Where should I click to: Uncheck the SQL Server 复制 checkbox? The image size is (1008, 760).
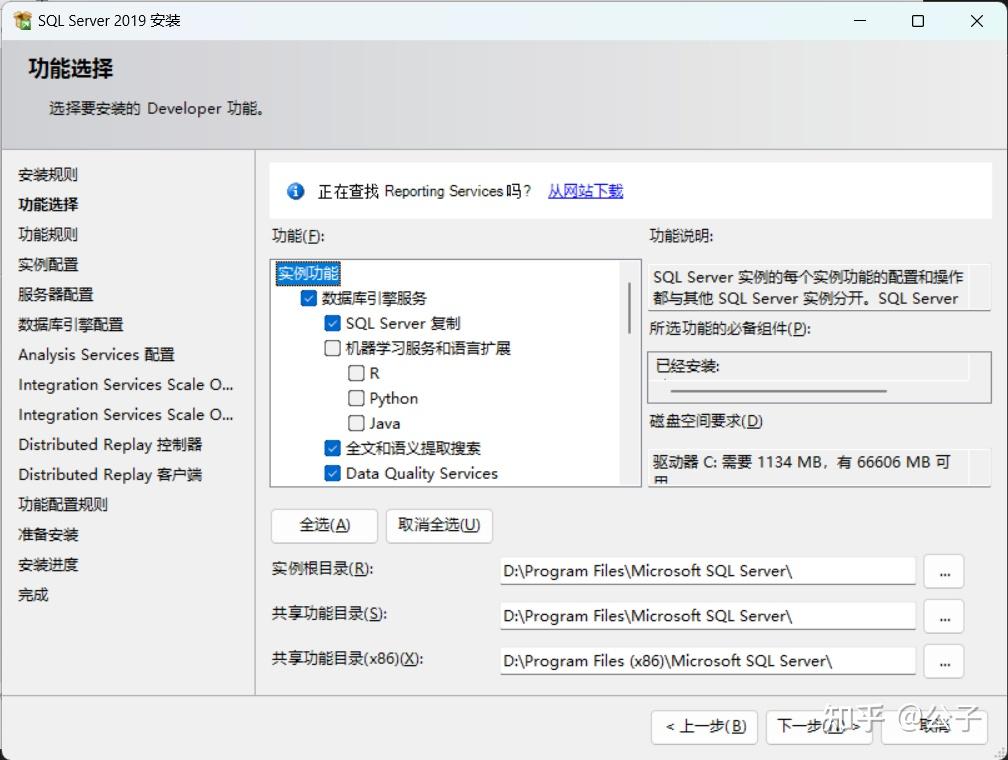(331, 323)
